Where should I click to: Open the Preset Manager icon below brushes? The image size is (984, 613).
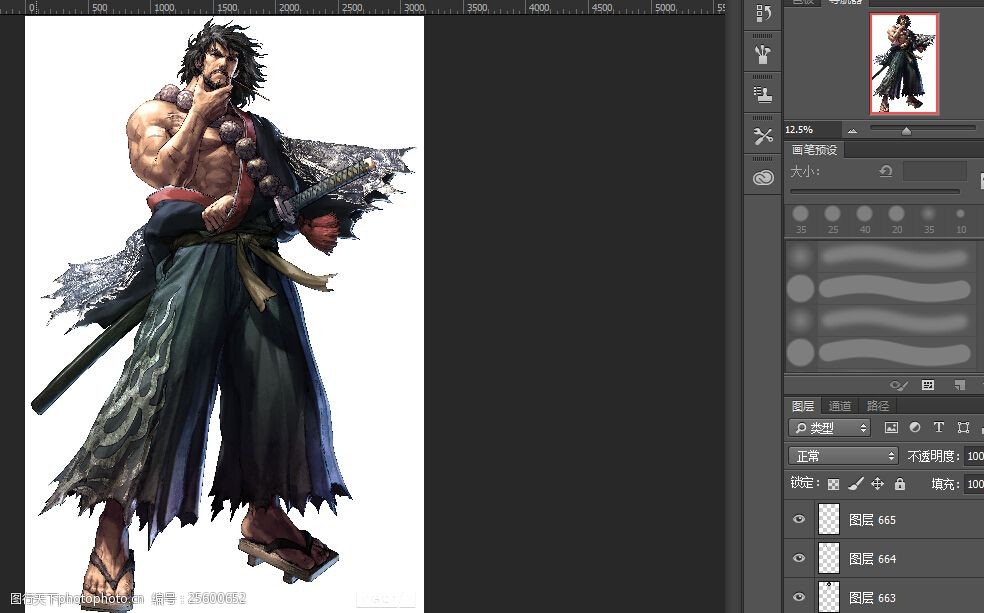point(928,385)
